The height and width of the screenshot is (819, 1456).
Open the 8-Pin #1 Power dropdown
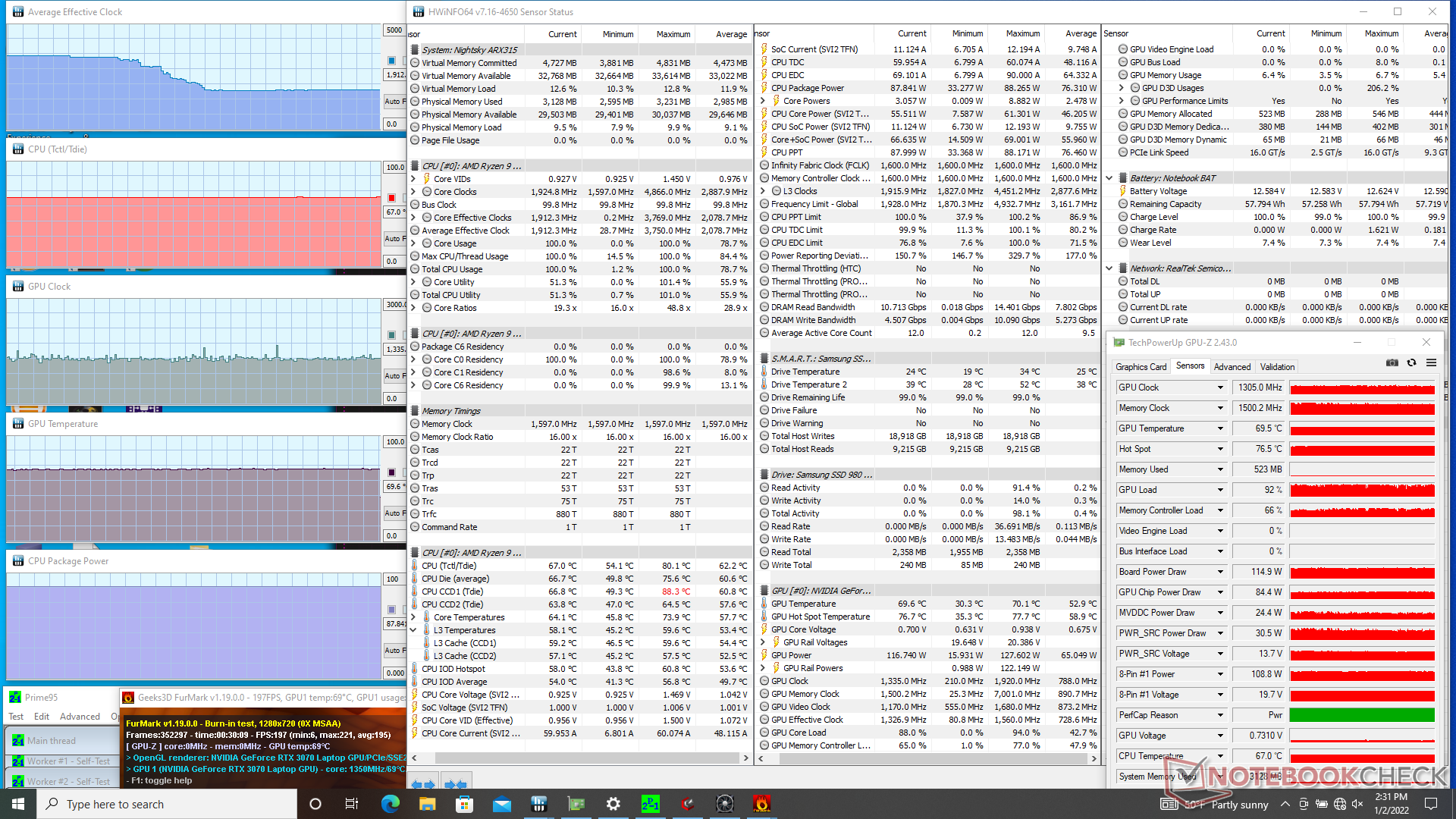(x=1220, y=674)
